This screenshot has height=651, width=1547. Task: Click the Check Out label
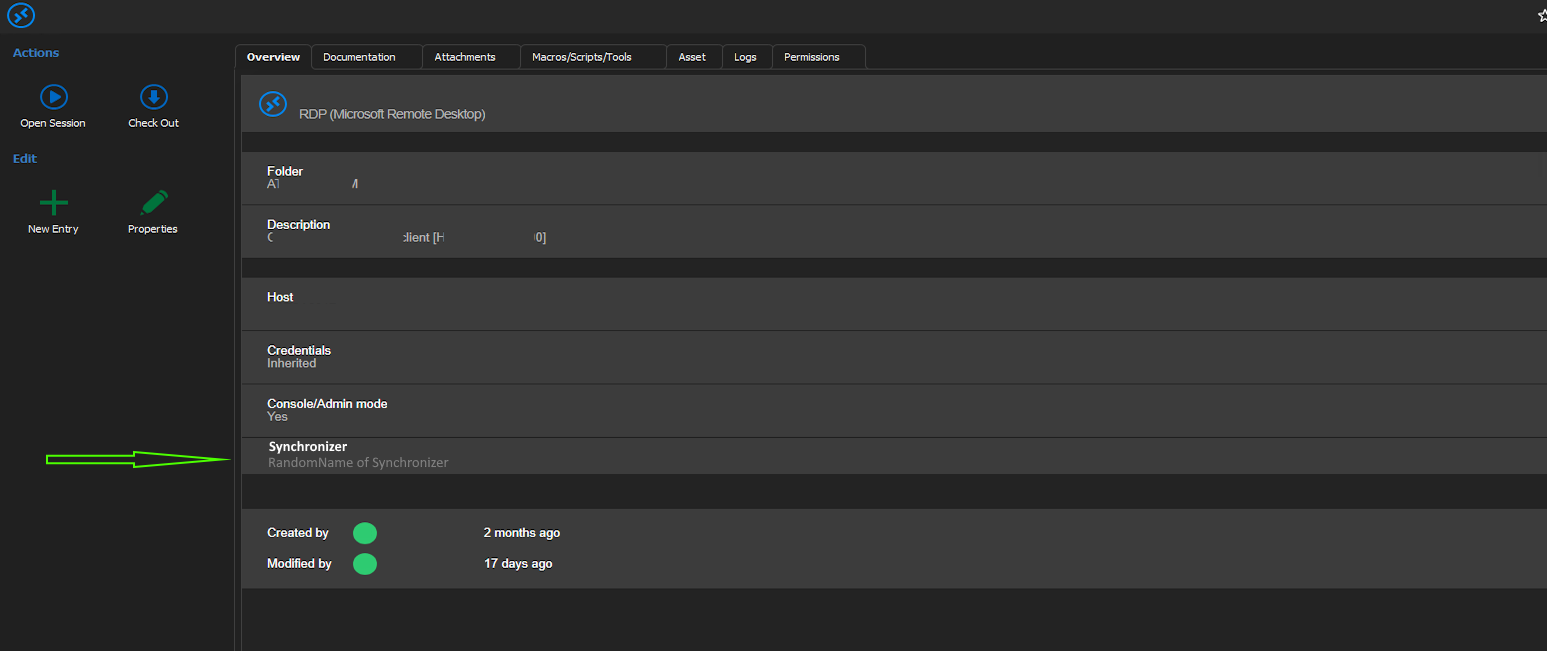coord(154,123)
